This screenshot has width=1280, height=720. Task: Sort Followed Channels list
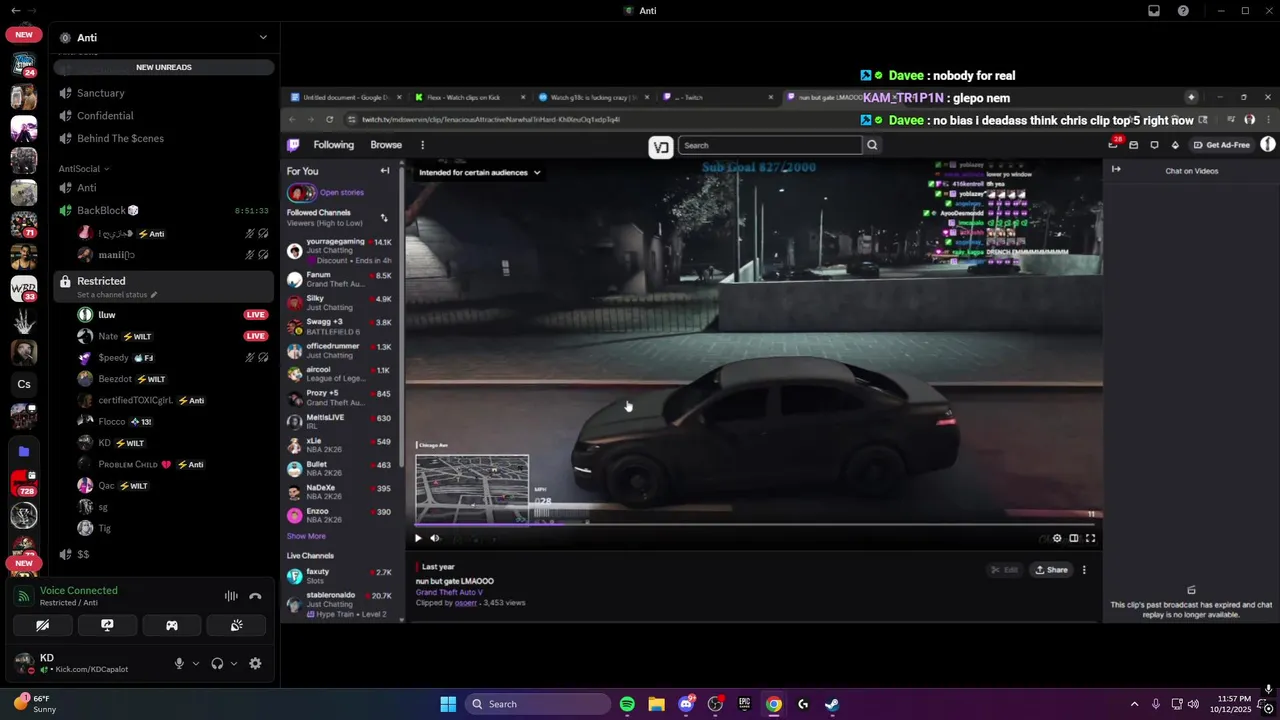tap(384, 217)
